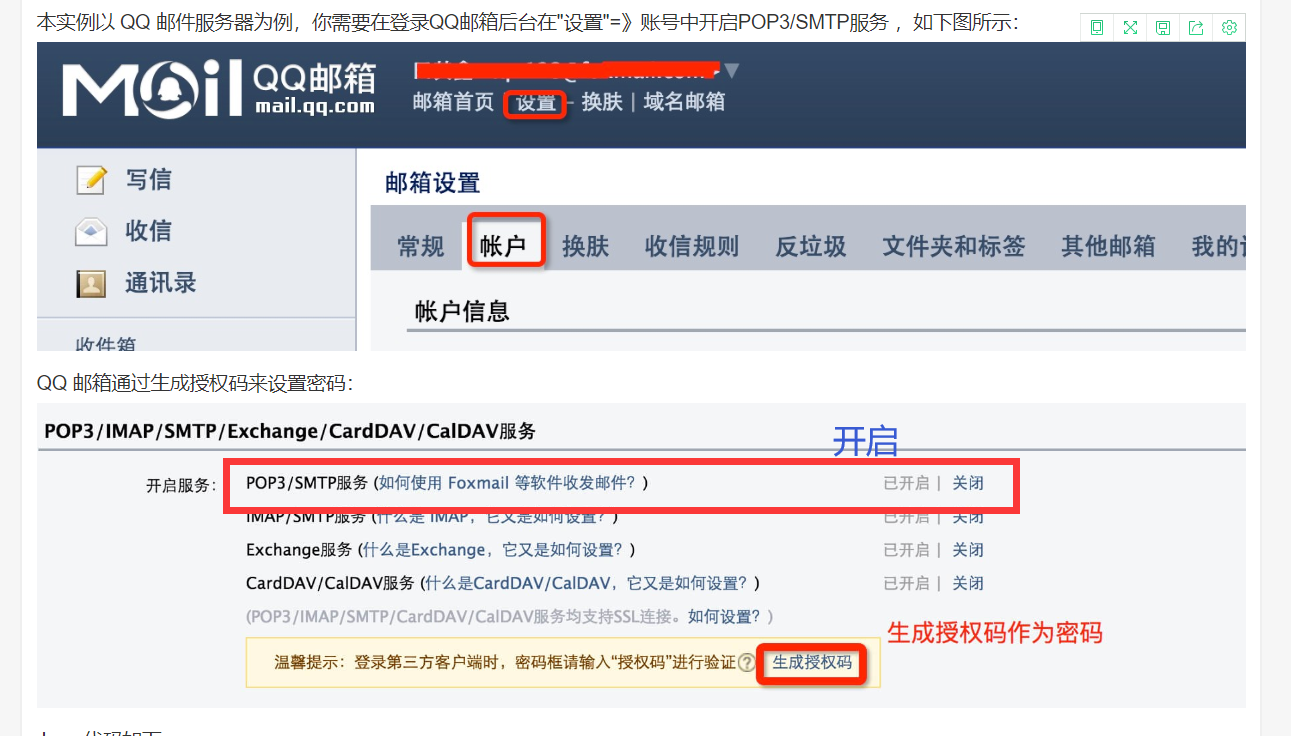Toggle fullscreen with the expand arrows icon
This screenshot has height=736, width=1291.
(1130, 28)
